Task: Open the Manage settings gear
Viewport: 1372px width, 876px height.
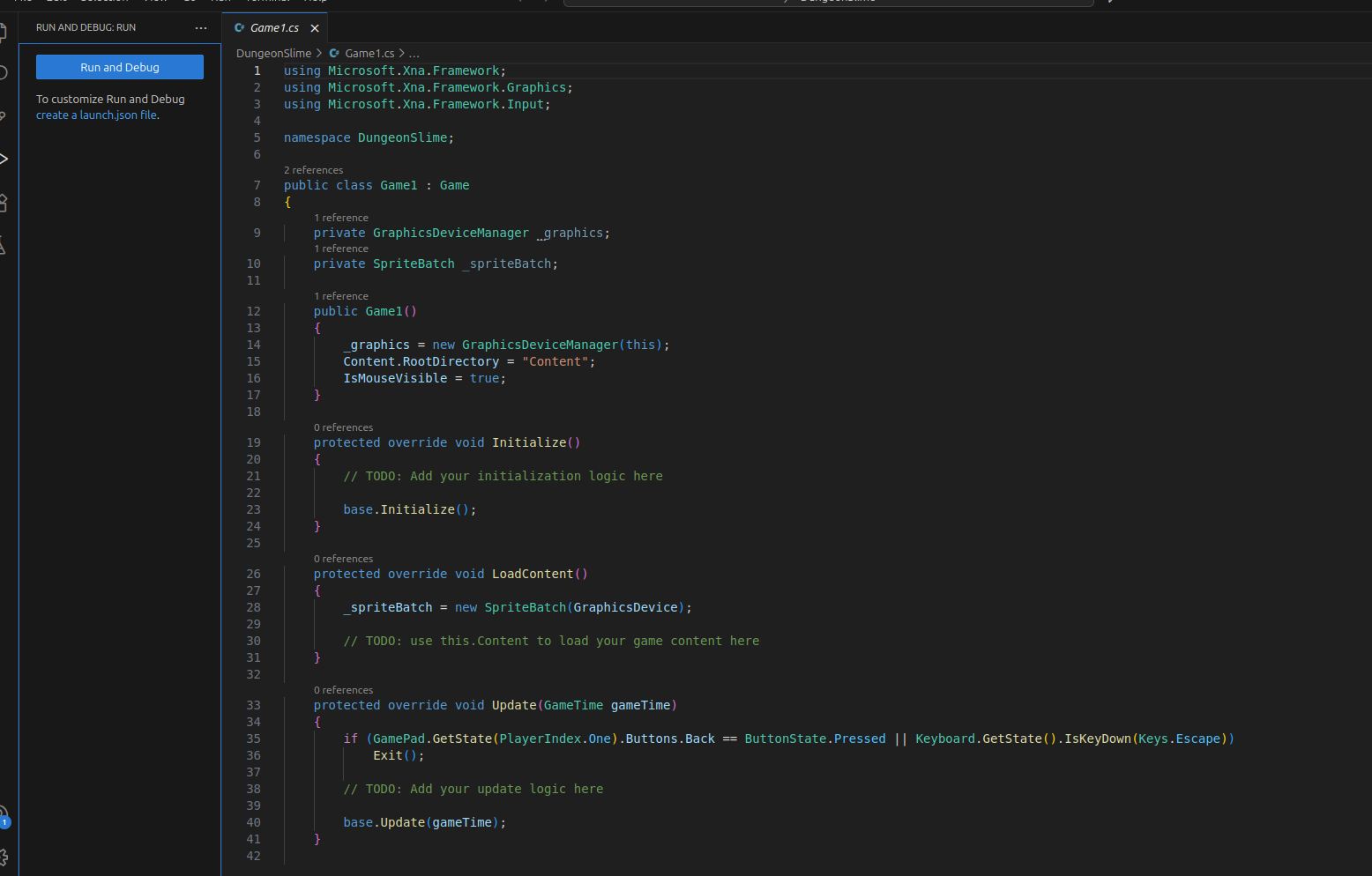Action: (x=4, y=857)
